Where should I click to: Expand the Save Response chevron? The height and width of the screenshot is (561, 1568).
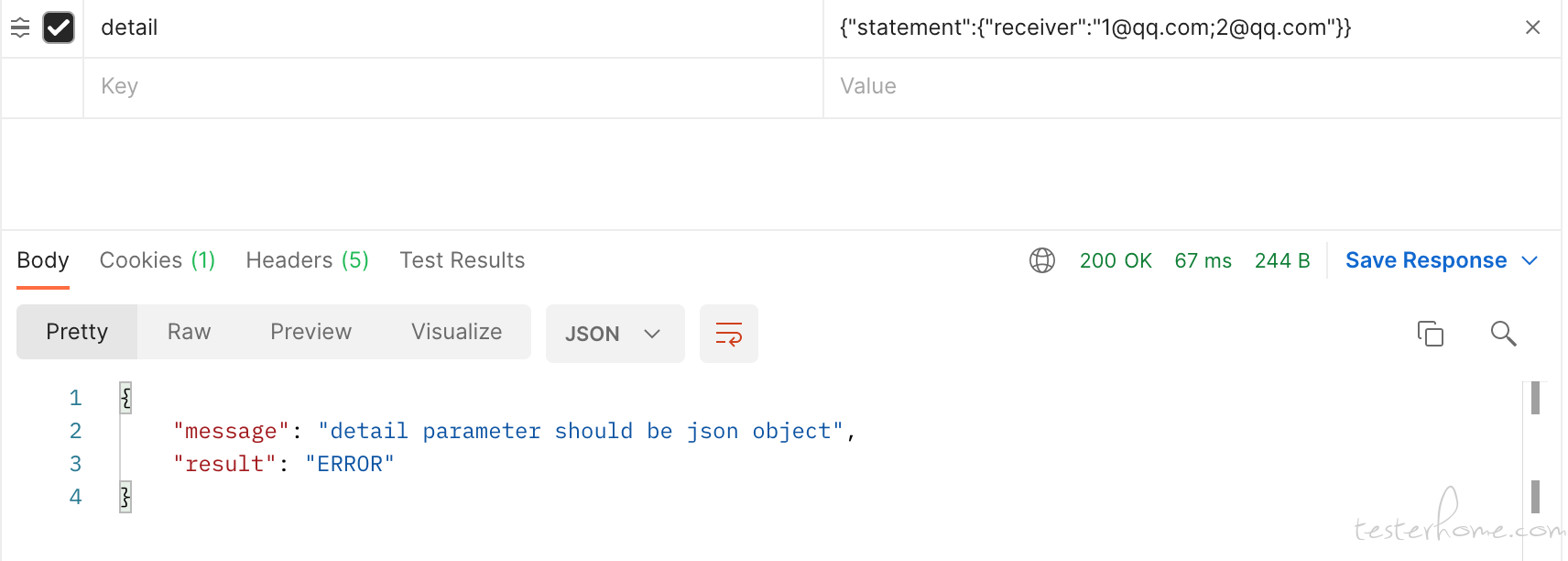(1530, 260)
